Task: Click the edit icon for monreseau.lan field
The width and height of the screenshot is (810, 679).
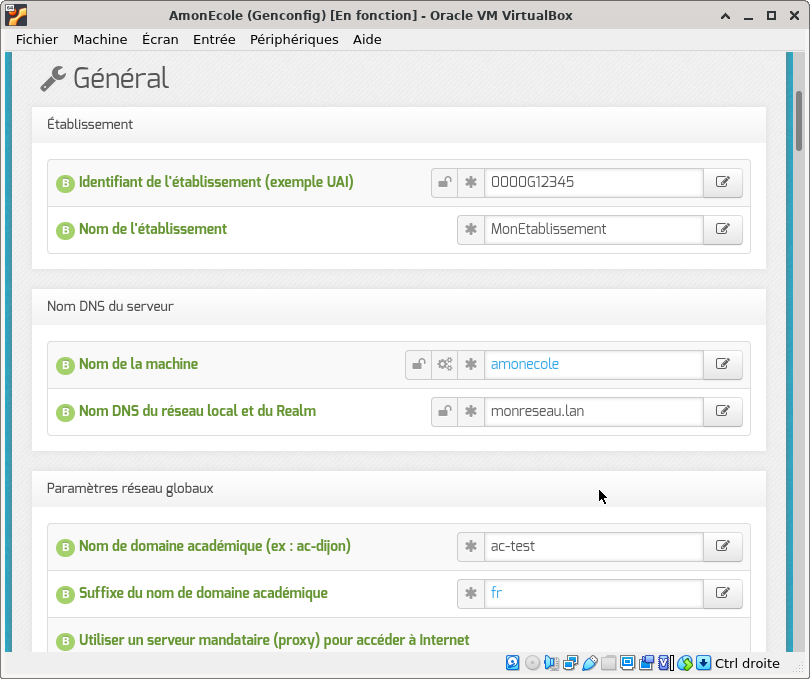Action: pyautogui.click(x=723, y=411)
